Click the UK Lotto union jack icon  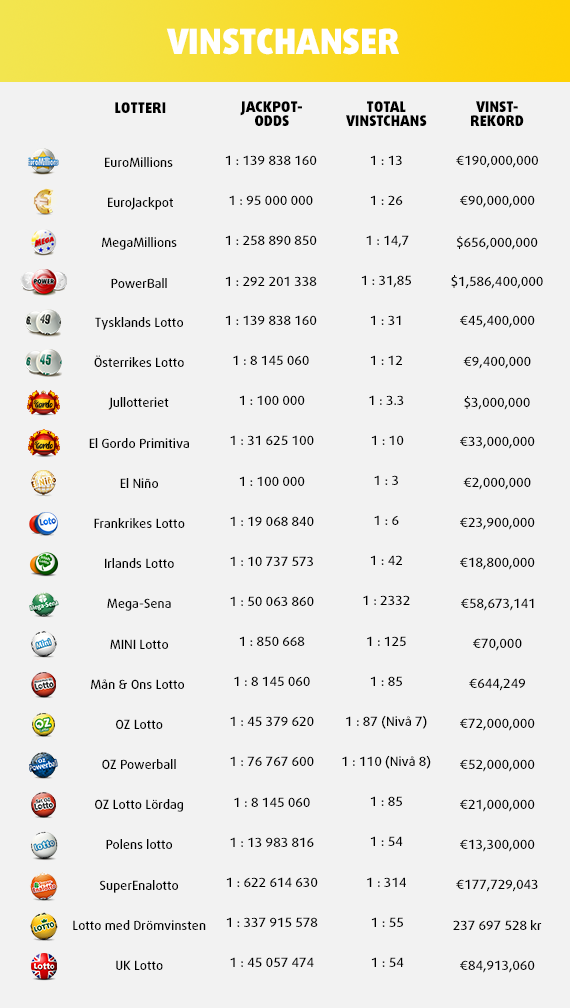click(x=44, y=966)
